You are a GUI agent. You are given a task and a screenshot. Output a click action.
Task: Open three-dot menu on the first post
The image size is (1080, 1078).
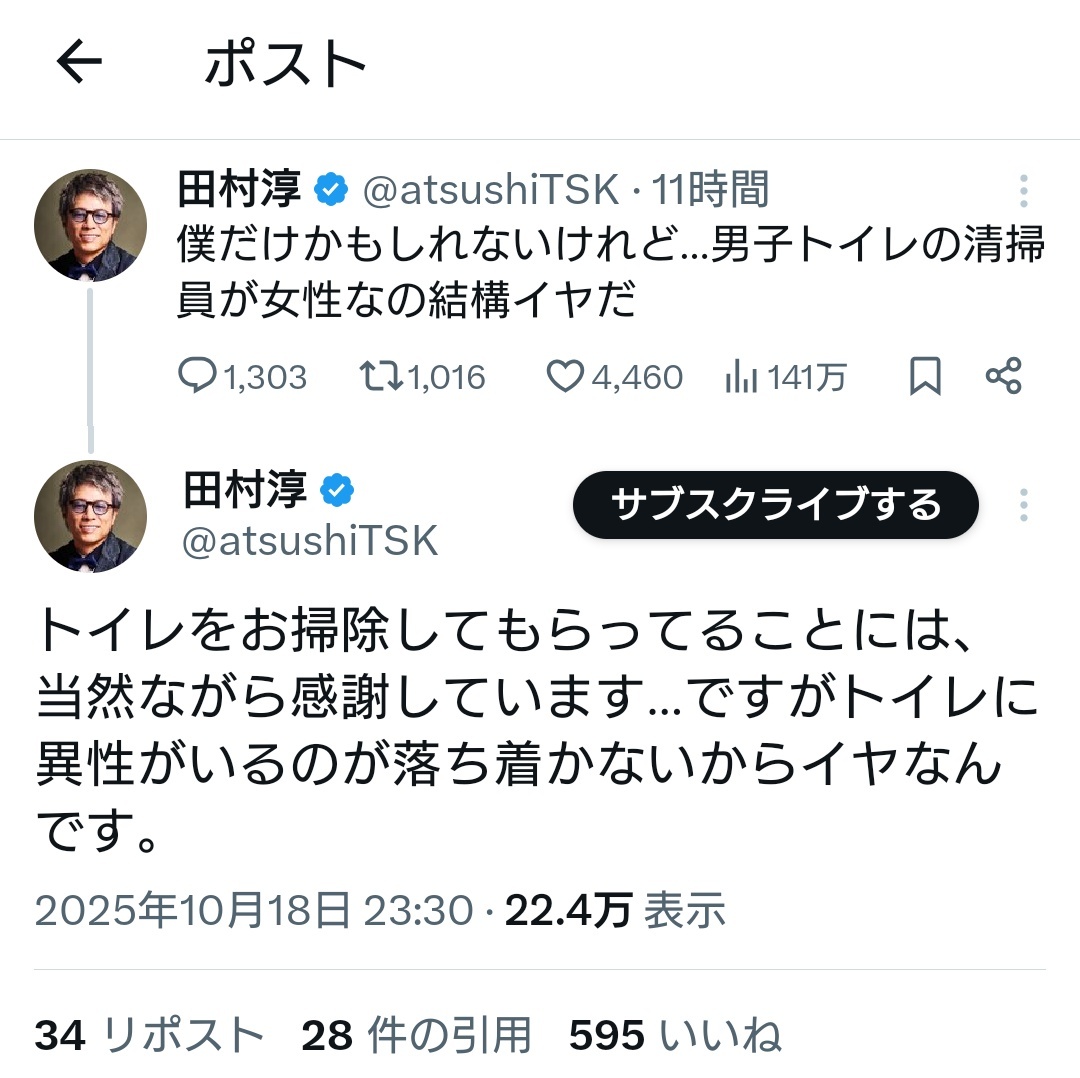1023,190
